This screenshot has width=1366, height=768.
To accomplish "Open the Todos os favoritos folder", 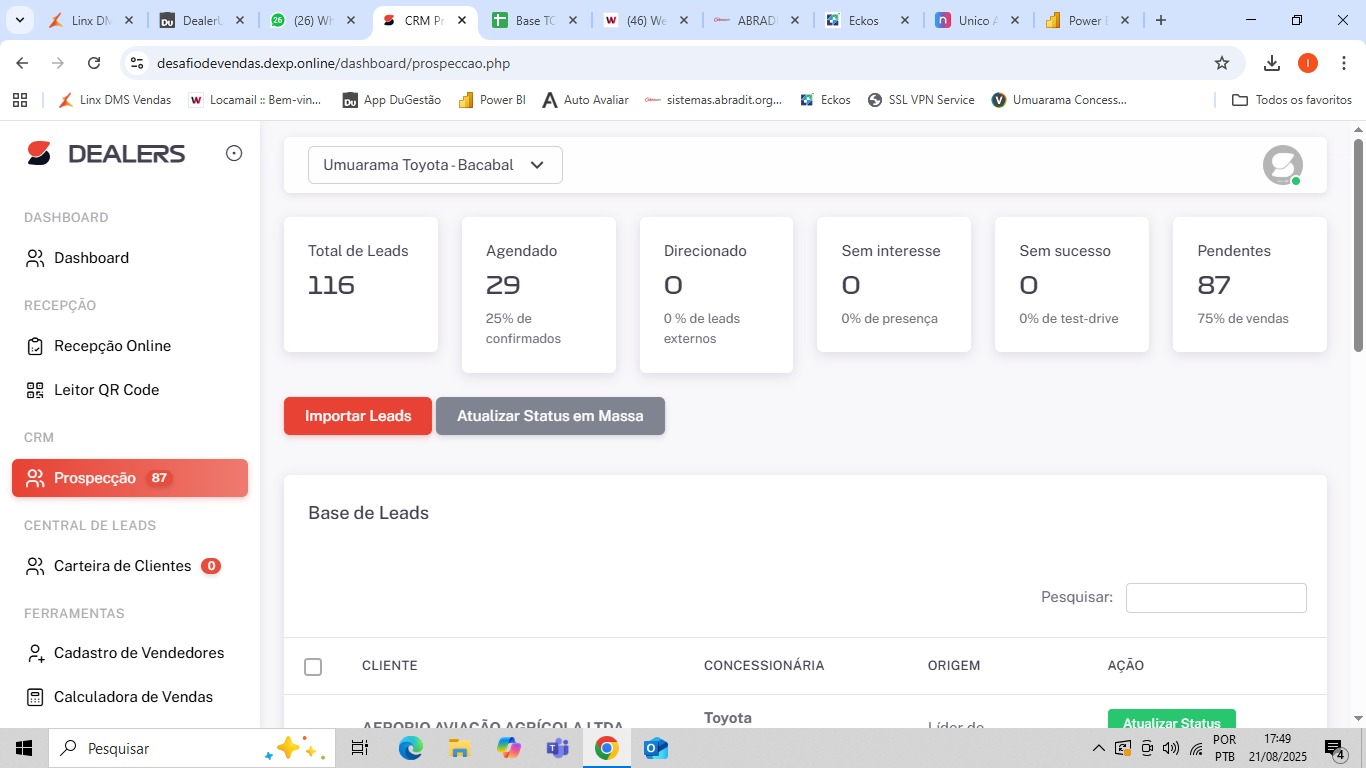I will [x=1291, y=100].
